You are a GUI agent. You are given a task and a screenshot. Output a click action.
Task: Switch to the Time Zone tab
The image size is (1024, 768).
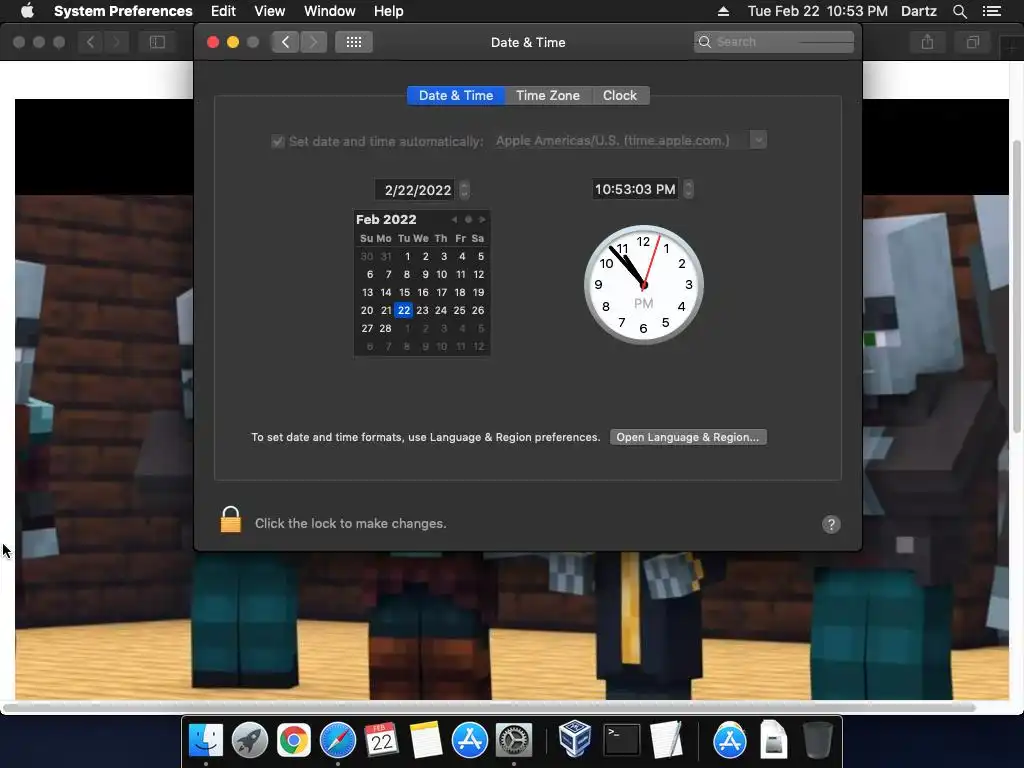point(548,95)
